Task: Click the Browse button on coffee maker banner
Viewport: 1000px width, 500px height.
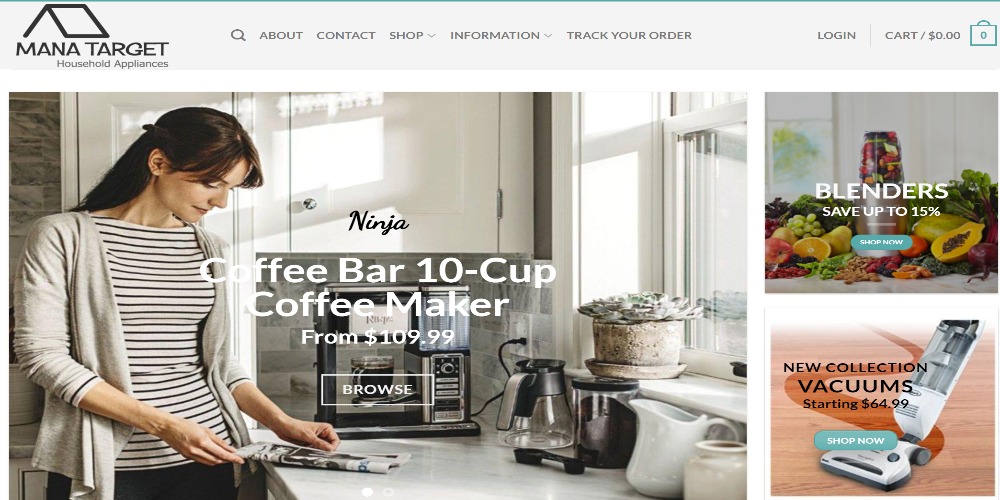Action: tap(378, 389)
